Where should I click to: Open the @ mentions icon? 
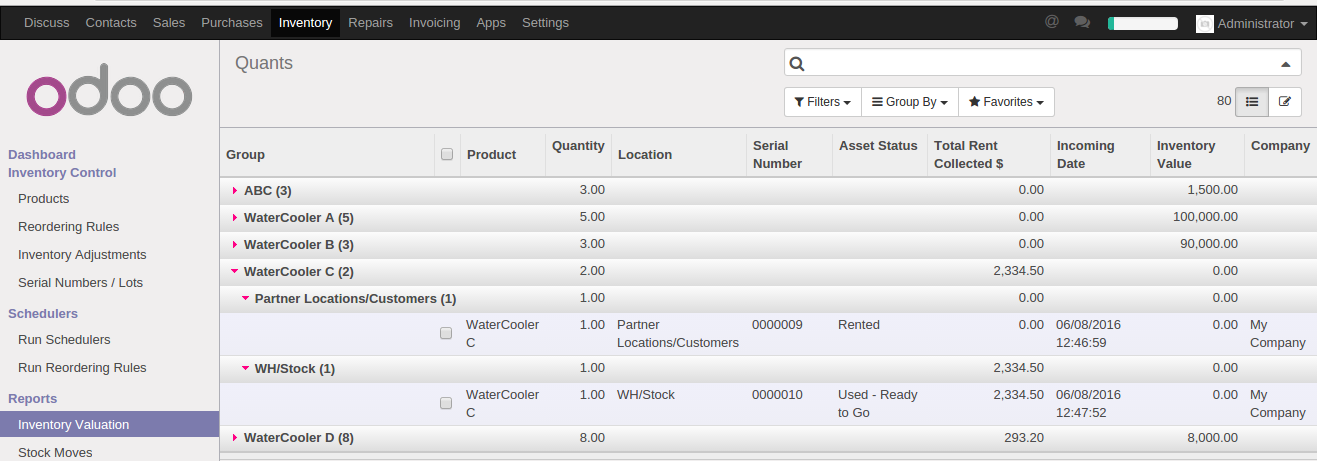pos(1051,22)
